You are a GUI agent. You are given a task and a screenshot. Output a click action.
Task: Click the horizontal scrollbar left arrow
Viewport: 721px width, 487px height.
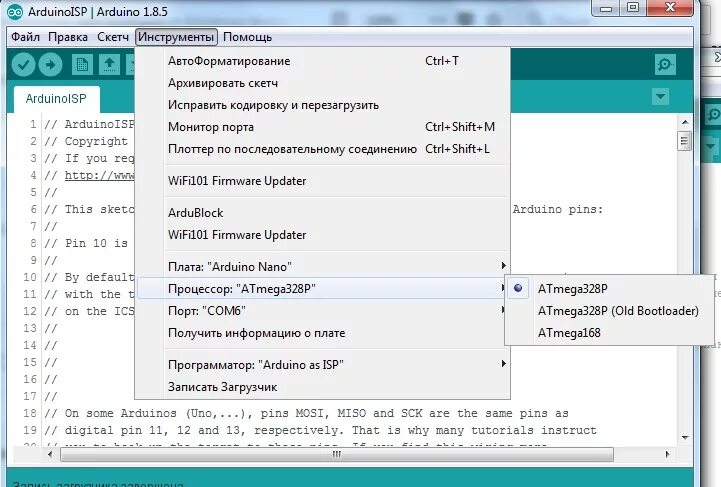click(50, 454)
